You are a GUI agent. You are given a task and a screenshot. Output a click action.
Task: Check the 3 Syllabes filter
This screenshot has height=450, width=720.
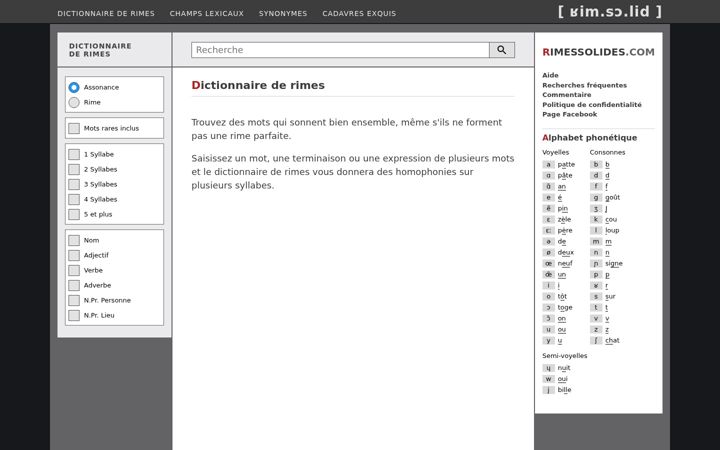click(74, 185)
